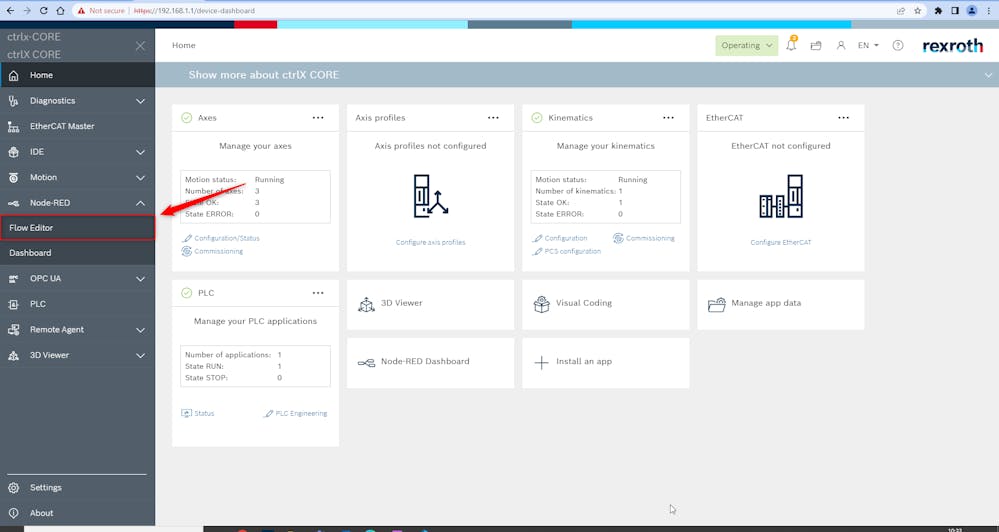
Task: Click the OPC UA sidebar icon
Action: (x=13, y=279)
